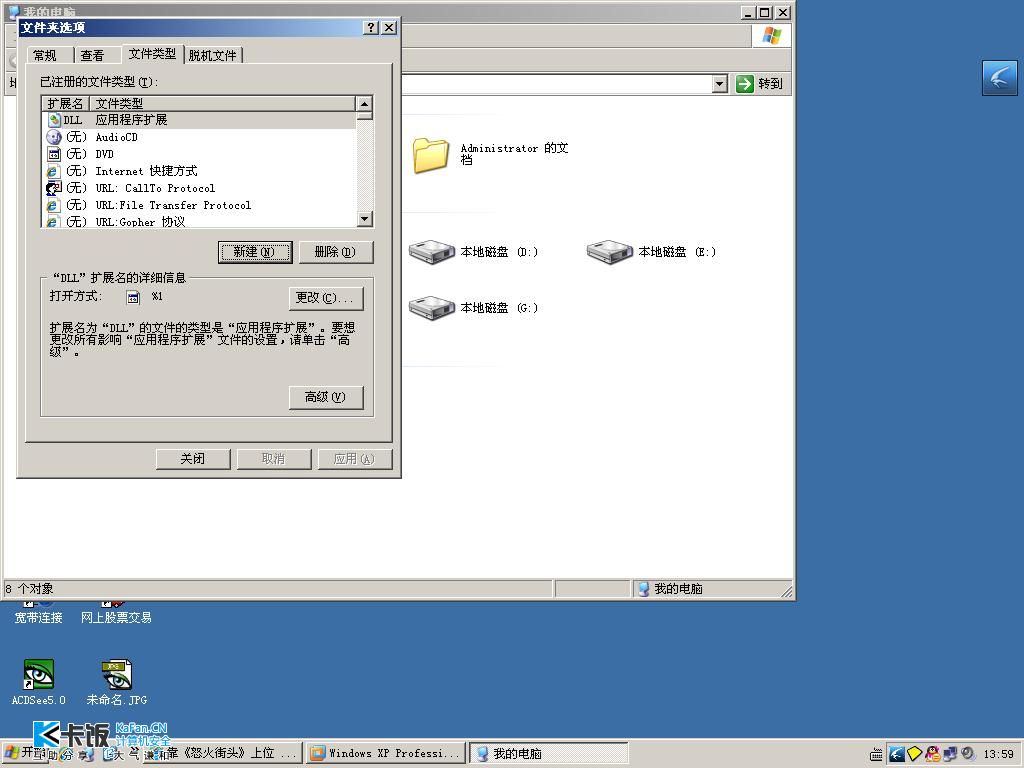Viewport: 1024px width, 768px height.
Task: Select the URL: CallTo Protocol row
Action: (199, 188)
